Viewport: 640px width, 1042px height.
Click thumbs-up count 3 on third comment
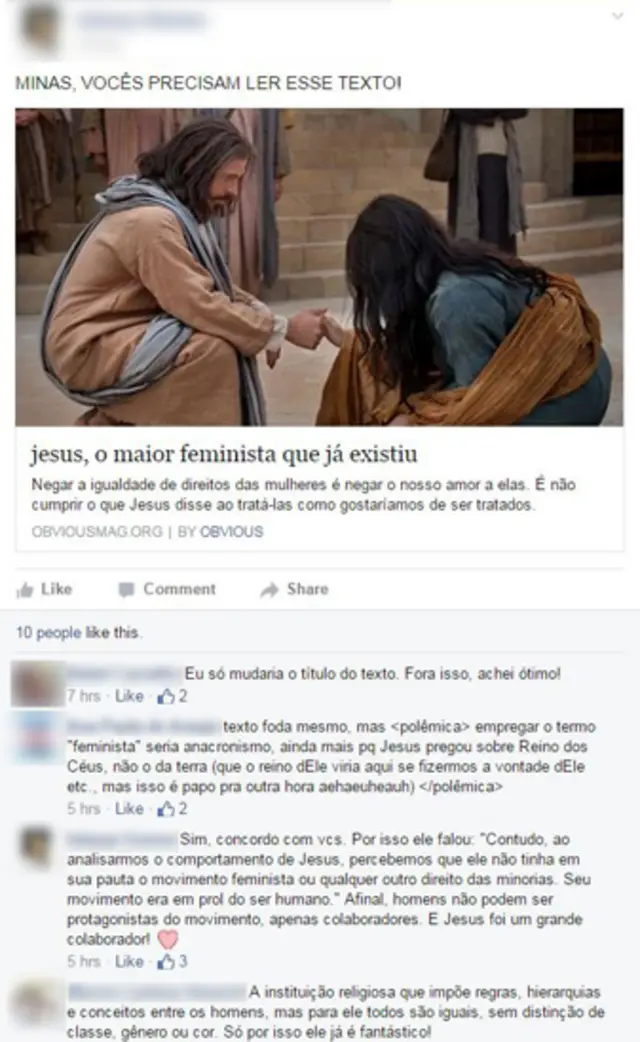click(173, 962)
